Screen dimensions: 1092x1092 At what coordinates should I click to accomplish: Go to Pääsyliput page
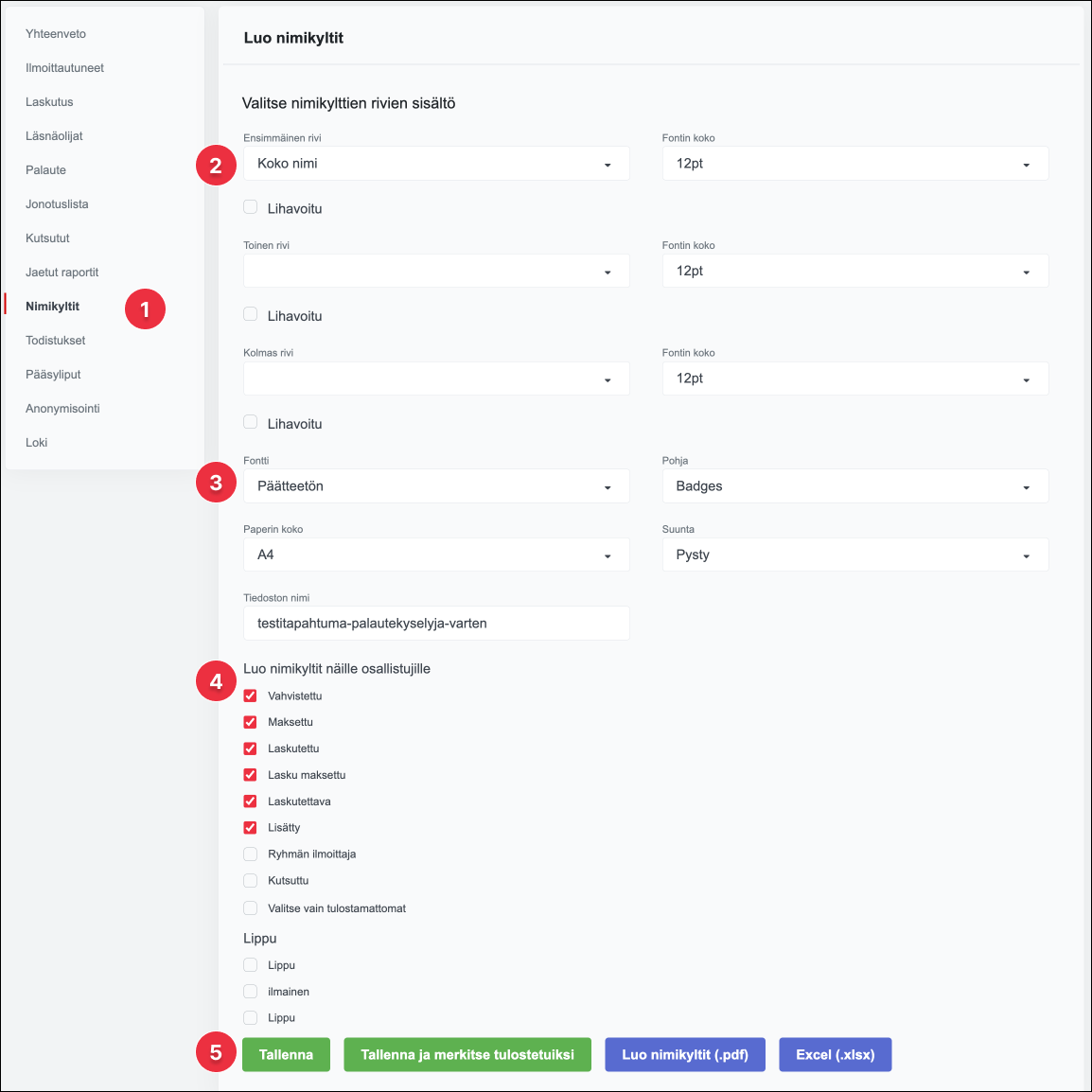(53, 375)
